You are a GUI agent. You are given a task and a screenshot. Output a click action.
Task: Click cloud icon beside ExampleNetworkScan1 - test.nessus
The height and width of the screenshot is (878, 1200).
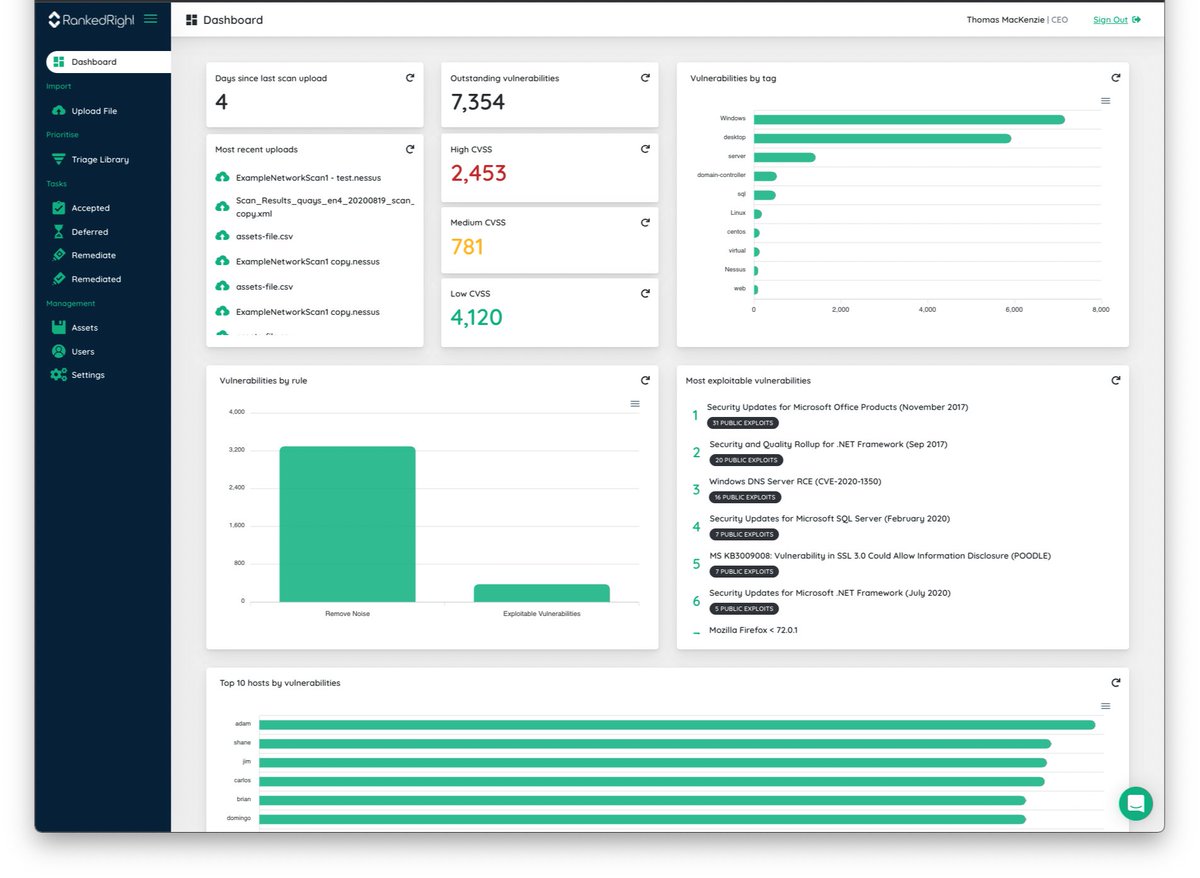pos(222,177)
